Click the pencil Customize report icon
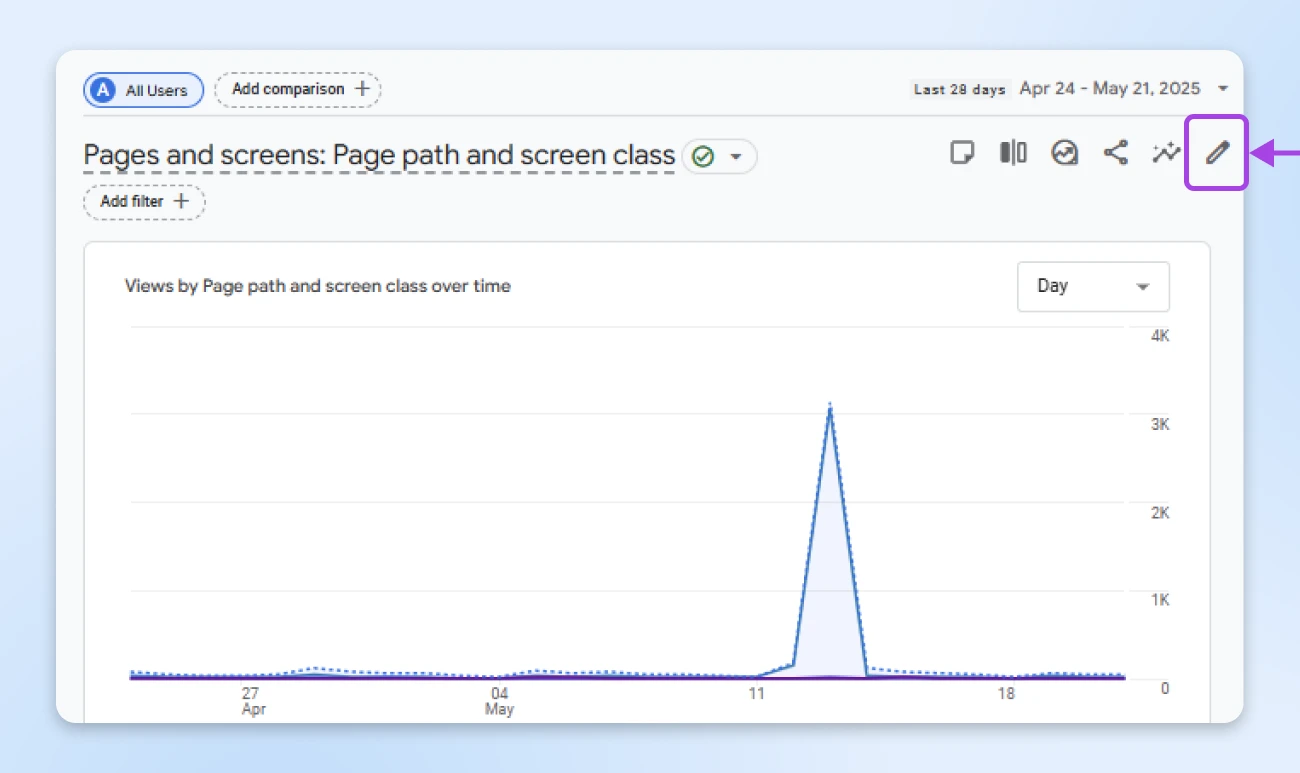 pos(1216,153)
